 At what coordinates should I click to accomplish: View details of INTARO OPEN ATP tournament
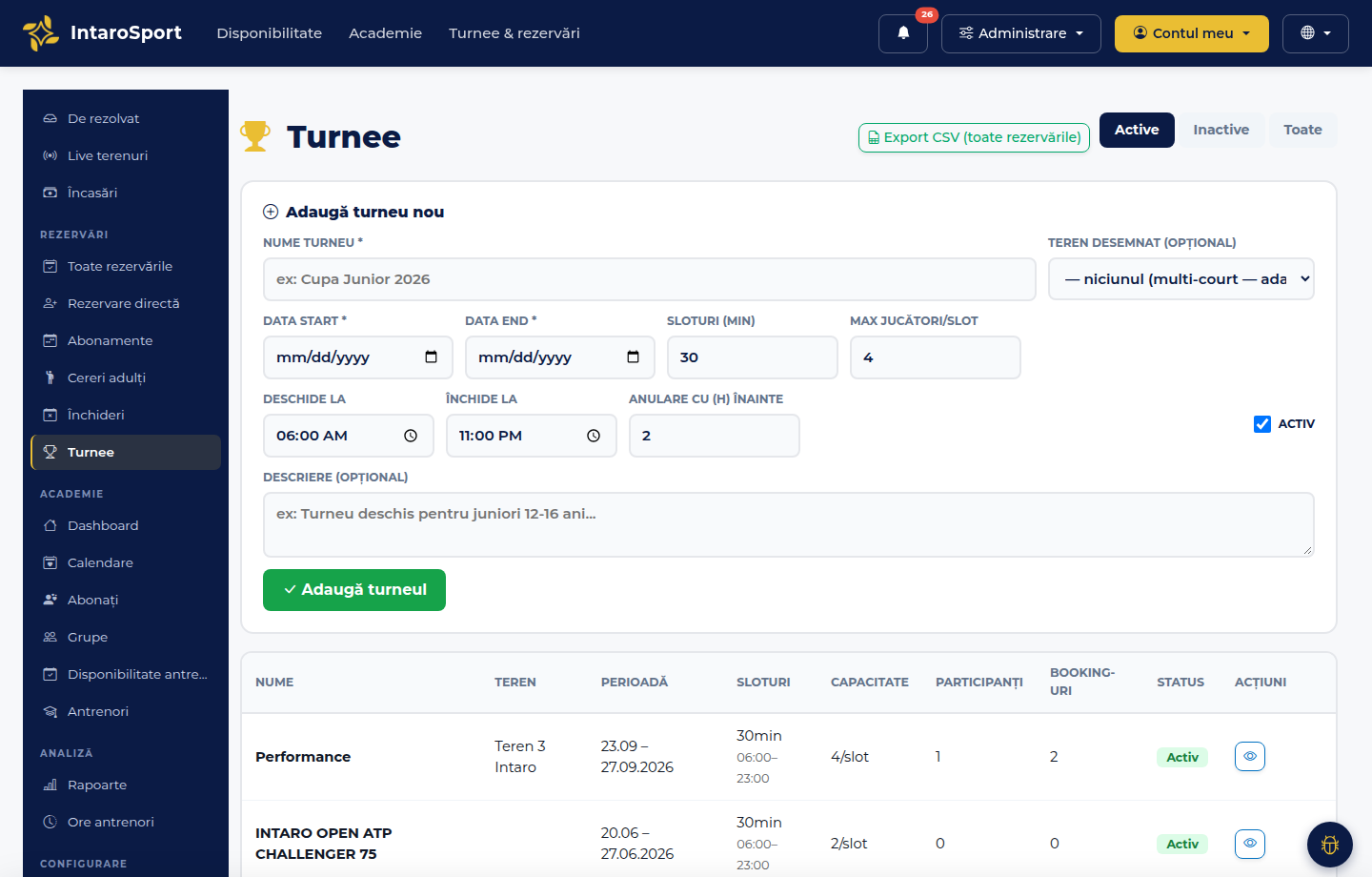[x=1250, y=843]
